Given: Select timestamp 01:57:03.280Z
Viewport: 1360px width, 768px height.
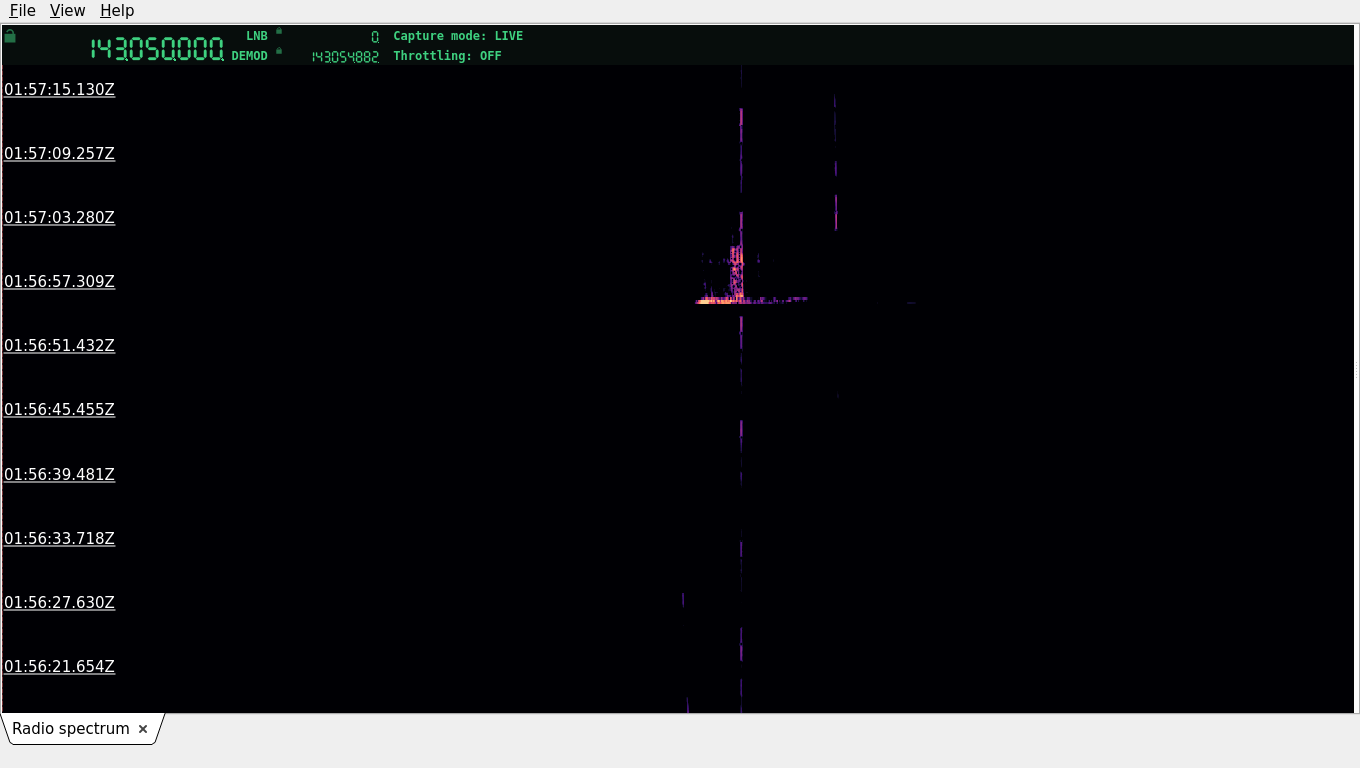Looking at the screenshot, I should tap(59, 218).
